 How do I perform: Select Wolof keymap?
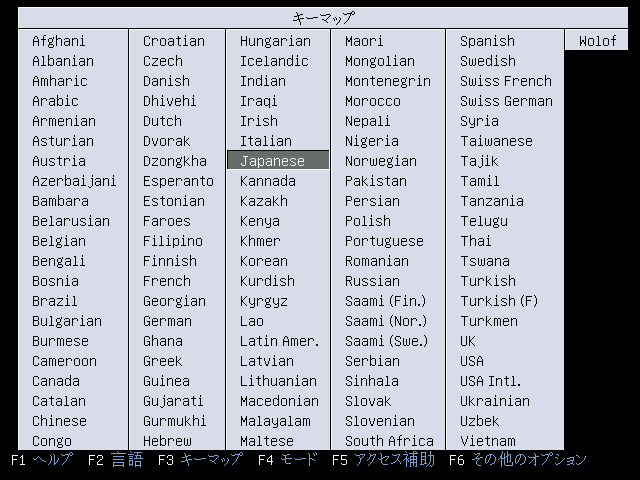click(598, 41)
